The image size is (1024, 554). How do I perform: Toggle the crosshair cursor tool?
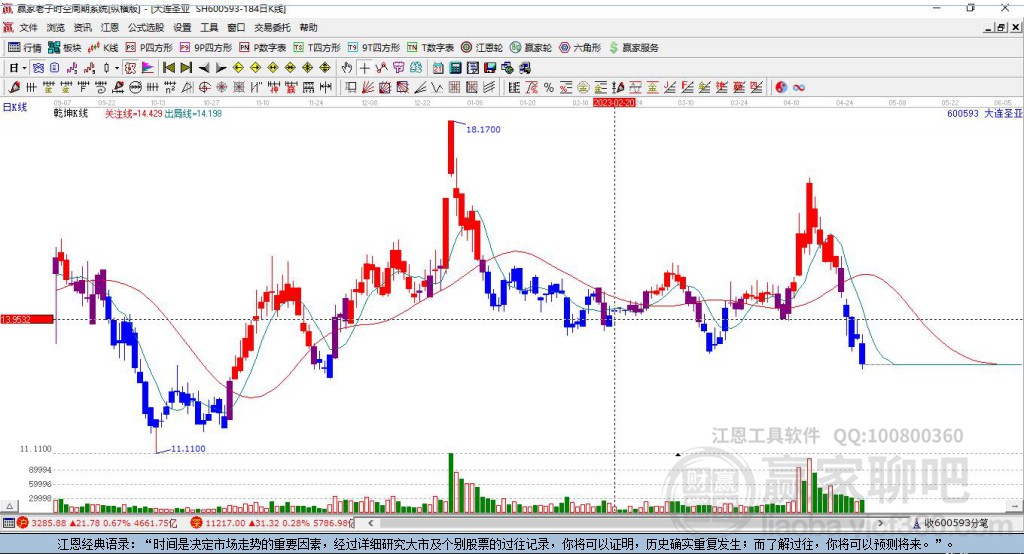pos(364,68)
